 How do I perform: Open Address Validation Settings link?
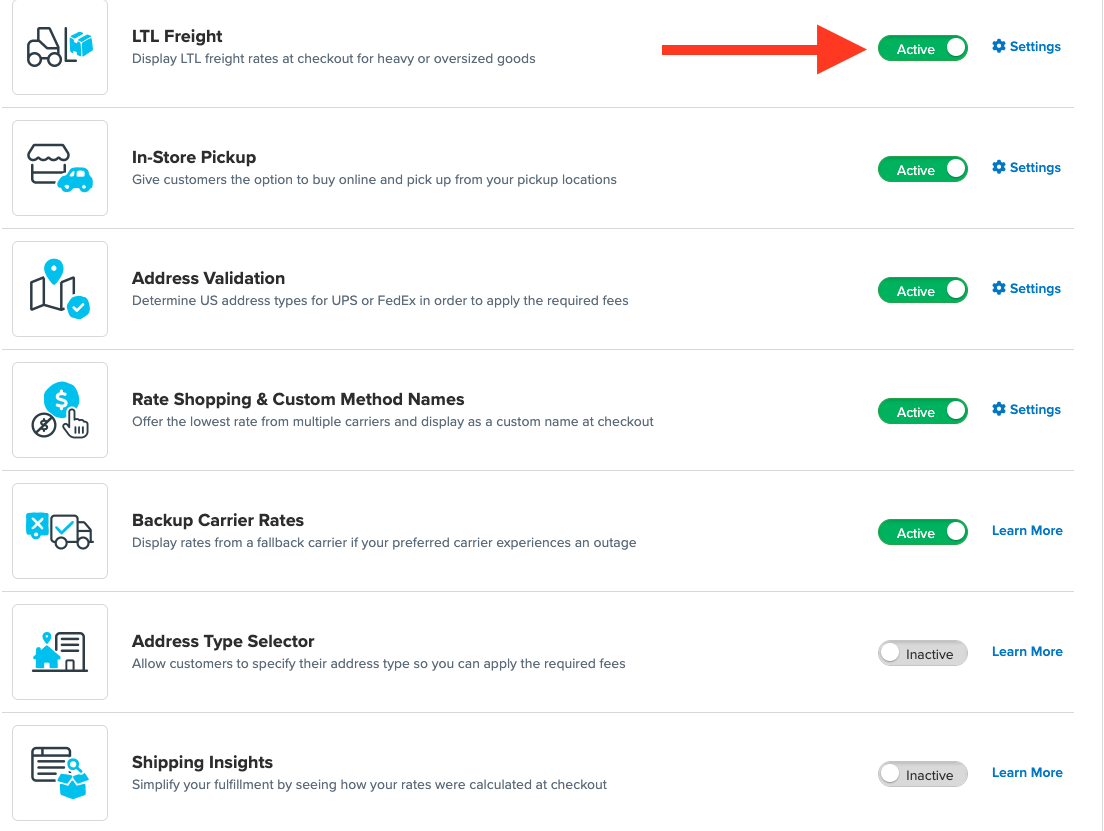1027,289
